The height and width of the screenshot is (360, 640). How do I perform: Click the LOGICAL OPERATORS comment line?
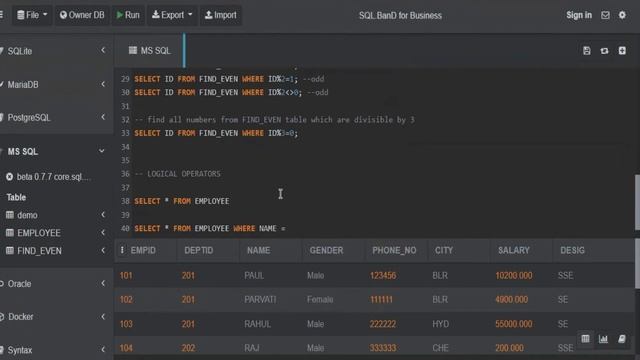click(x=178, y=174)
